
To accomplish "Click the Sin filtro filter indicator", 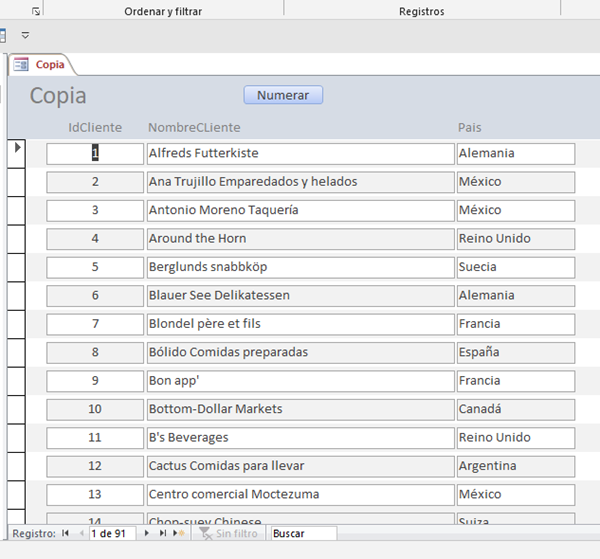I will [228, 534].
